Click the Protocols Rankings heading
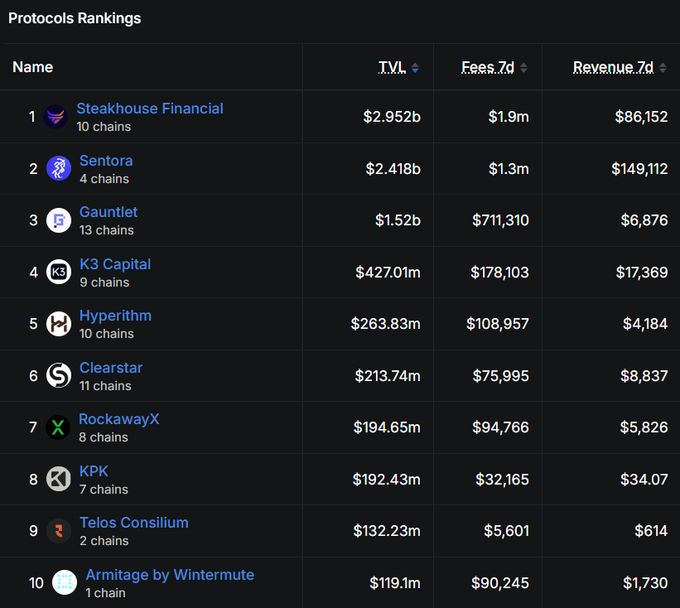The image size is (680, 608). tap(75, 18)
